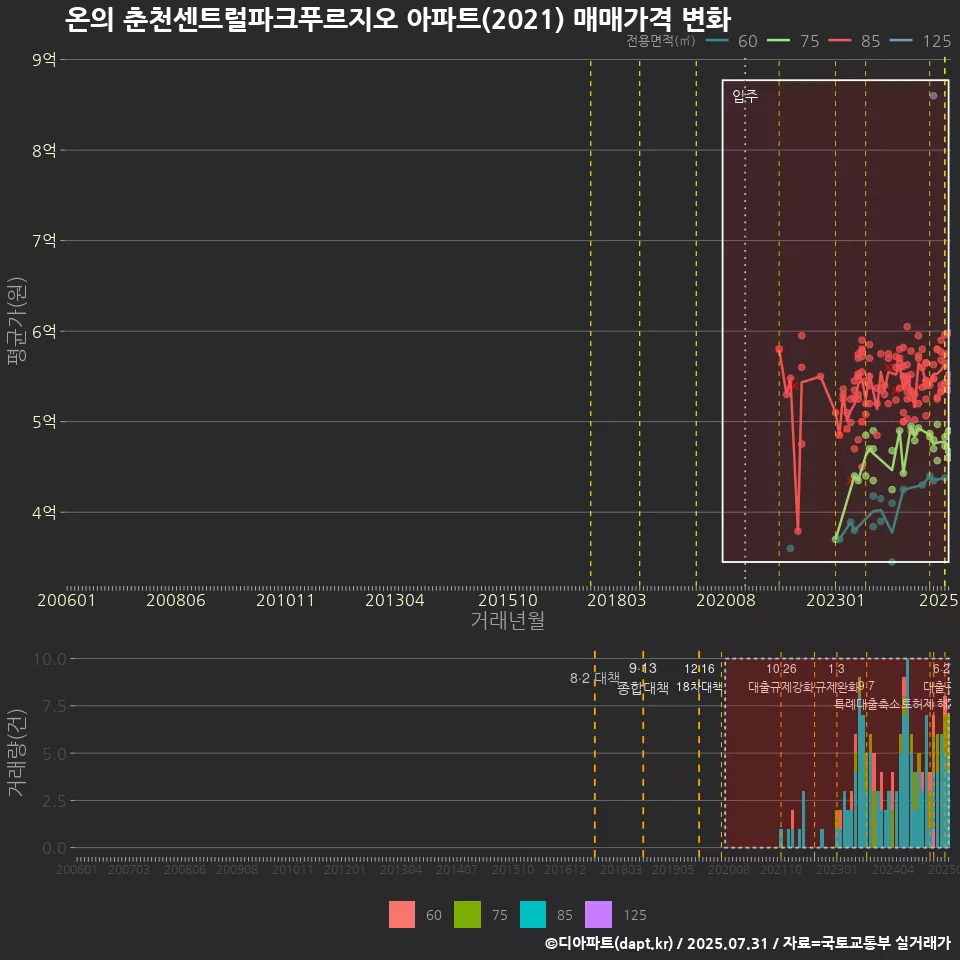The height and width of the screenshot is (960, 960).
Task: Click the '평균가(원)' axis title
Action: [16, 321]
